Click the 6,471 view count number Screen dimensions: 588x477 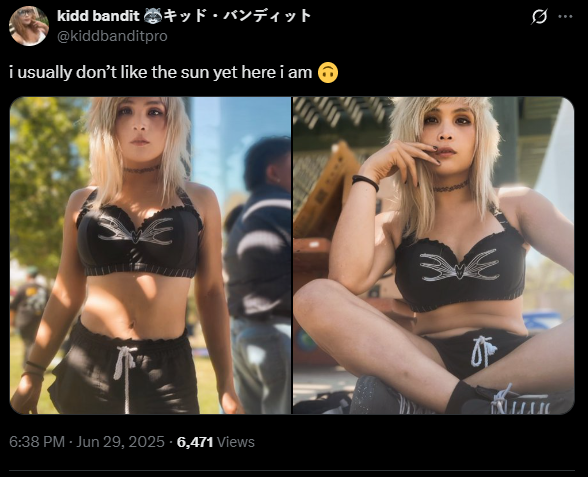195,442
